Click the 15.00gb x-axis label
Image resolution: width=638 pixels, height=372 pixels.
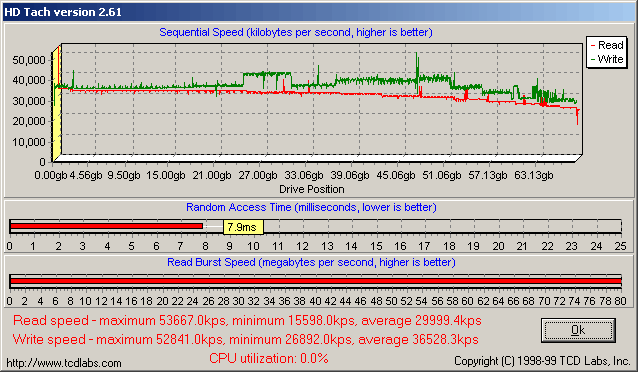click(x=166, y=175)
